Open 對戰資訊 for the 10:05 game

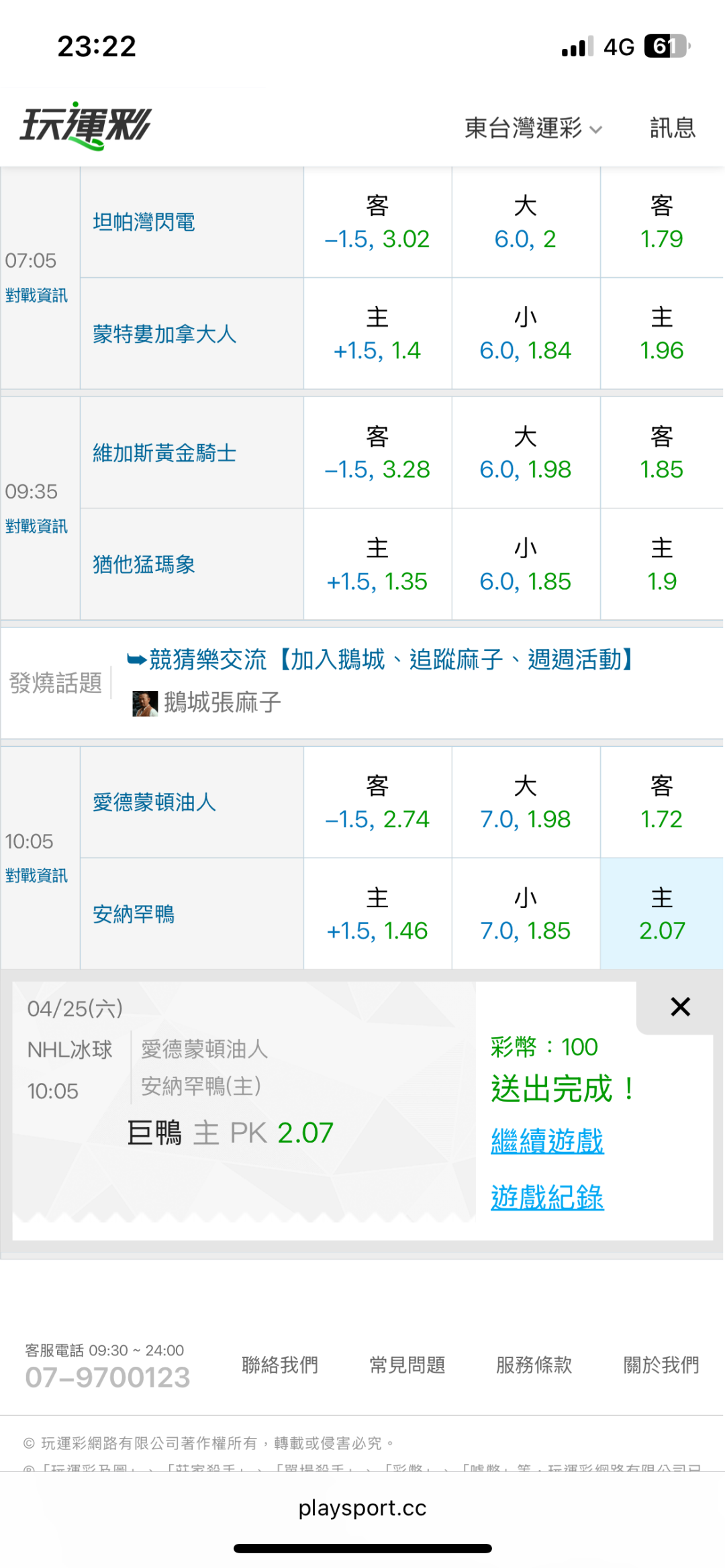(36, 876)
